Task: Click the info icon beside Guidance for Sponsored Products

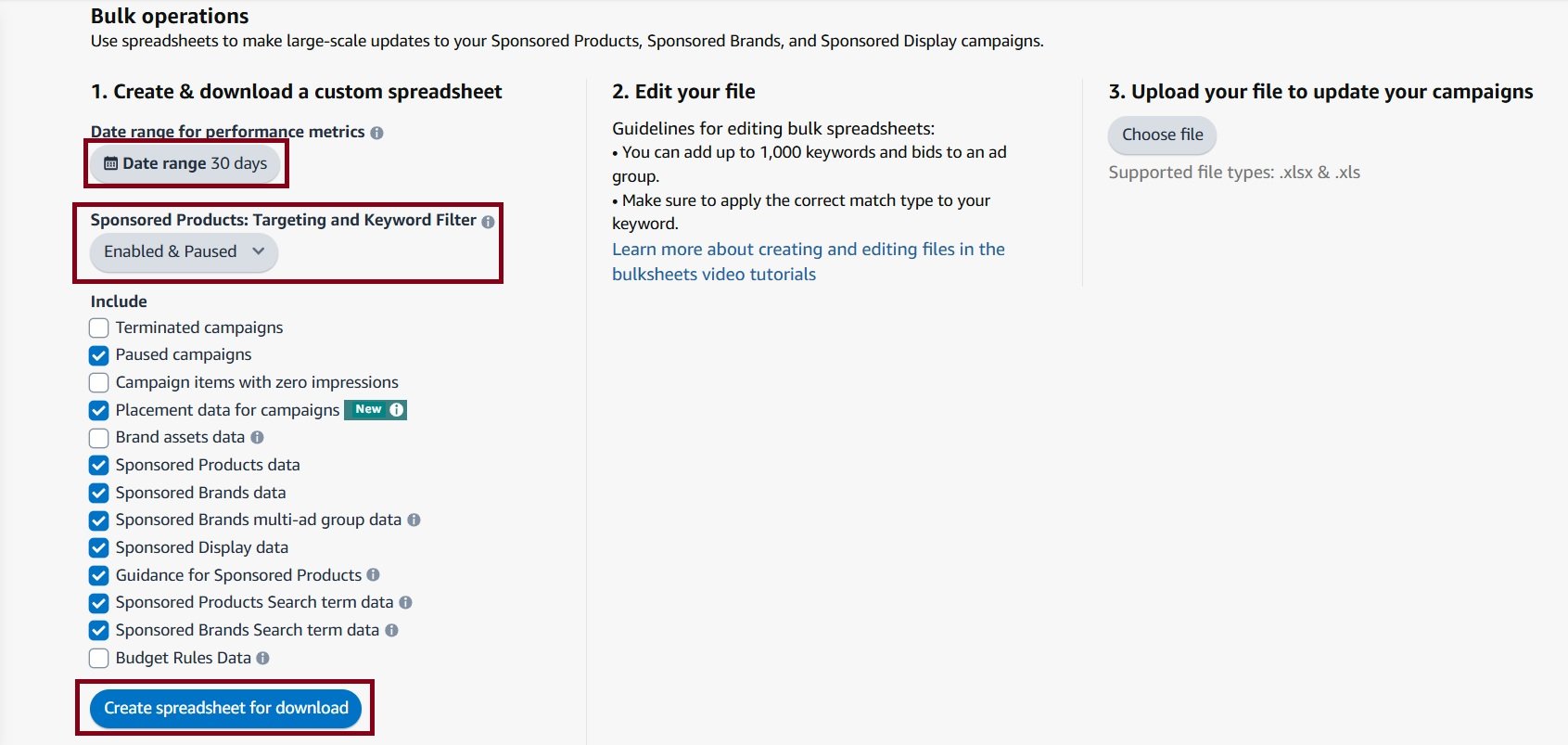Action: tap(373, 575)
